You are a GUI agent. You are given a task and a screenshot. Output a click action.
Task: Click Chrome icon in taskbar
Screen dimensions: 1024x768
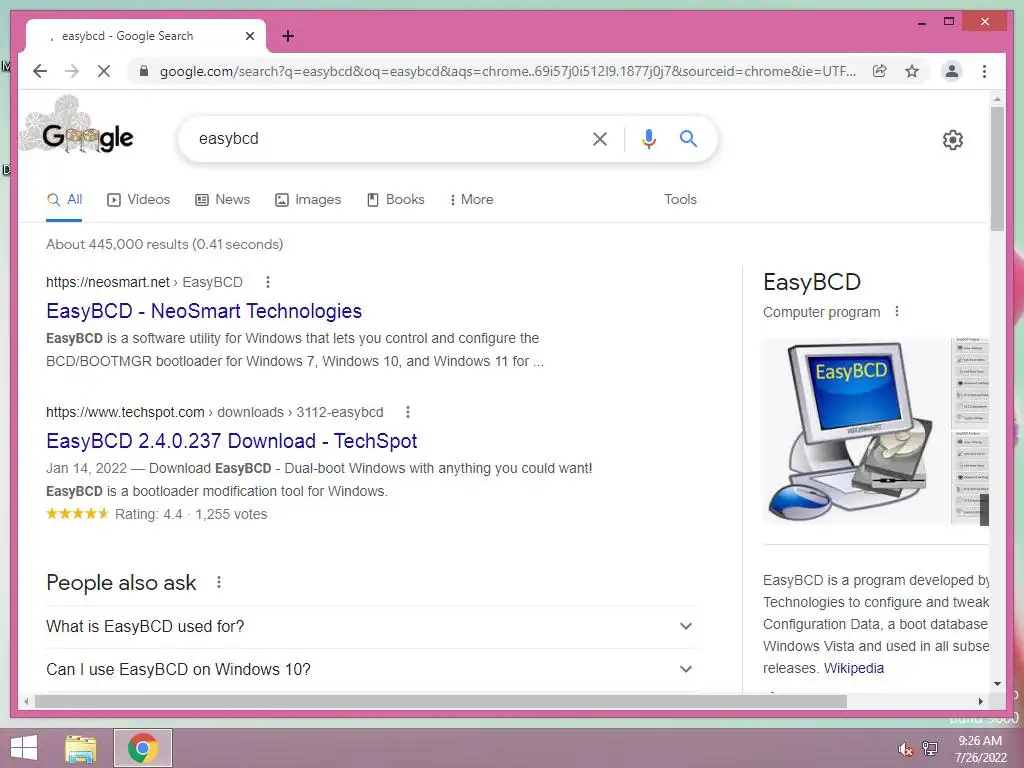pos(143,748)
